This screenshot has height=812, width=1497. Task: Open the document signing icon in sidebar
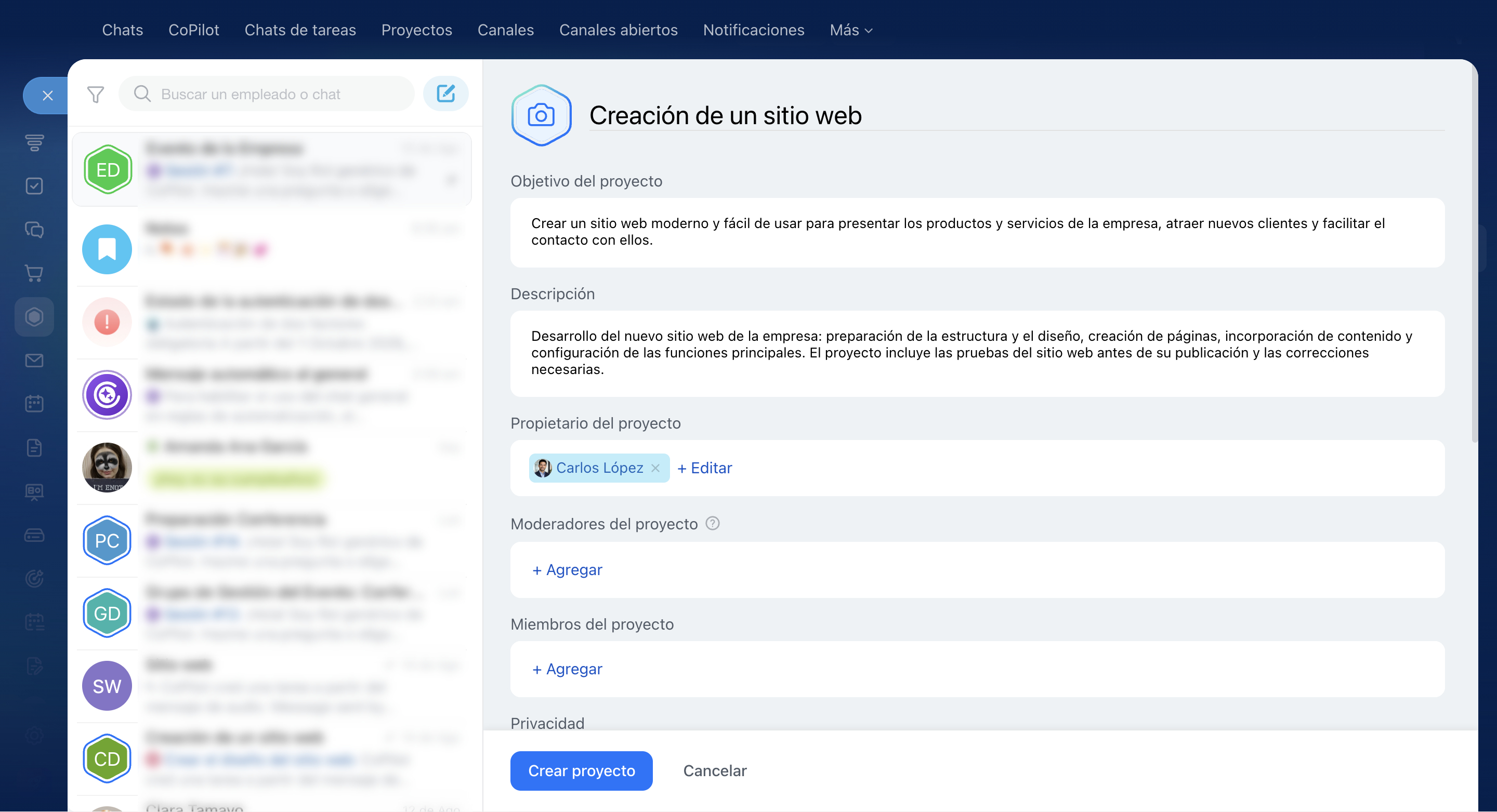(34, 665)
